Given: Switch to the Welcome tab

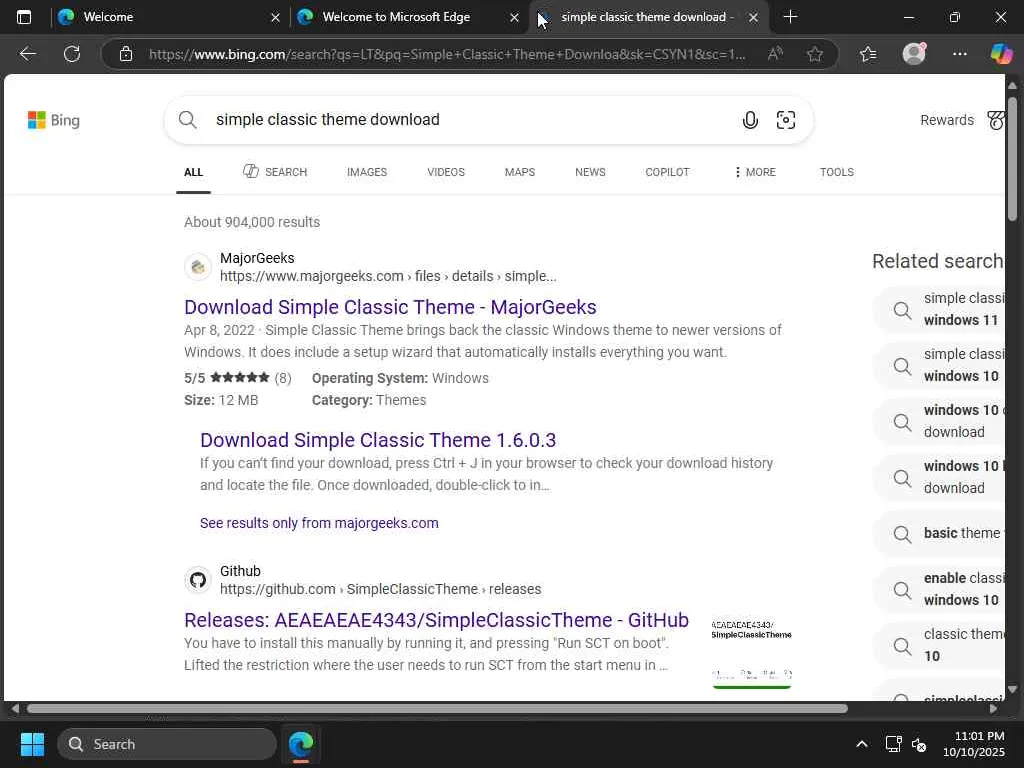Looking at the screenshot, I should [170, 17].
